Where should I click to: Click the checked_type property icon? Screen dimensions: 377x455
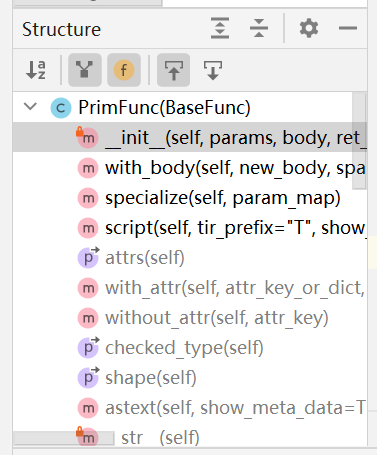(x=88, y=347)
